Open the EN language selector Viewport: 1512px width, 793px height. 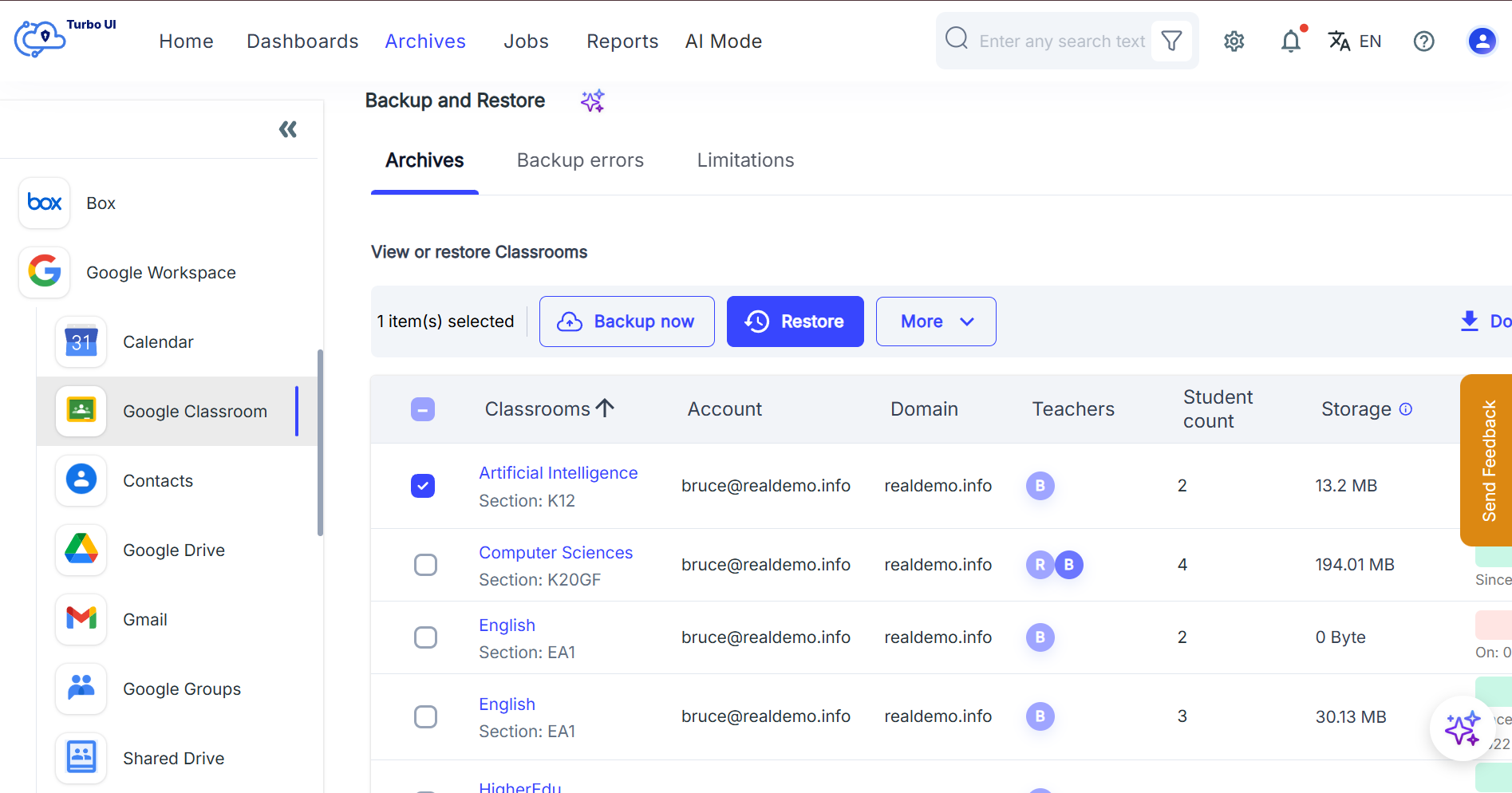[x=1355, y=41]
